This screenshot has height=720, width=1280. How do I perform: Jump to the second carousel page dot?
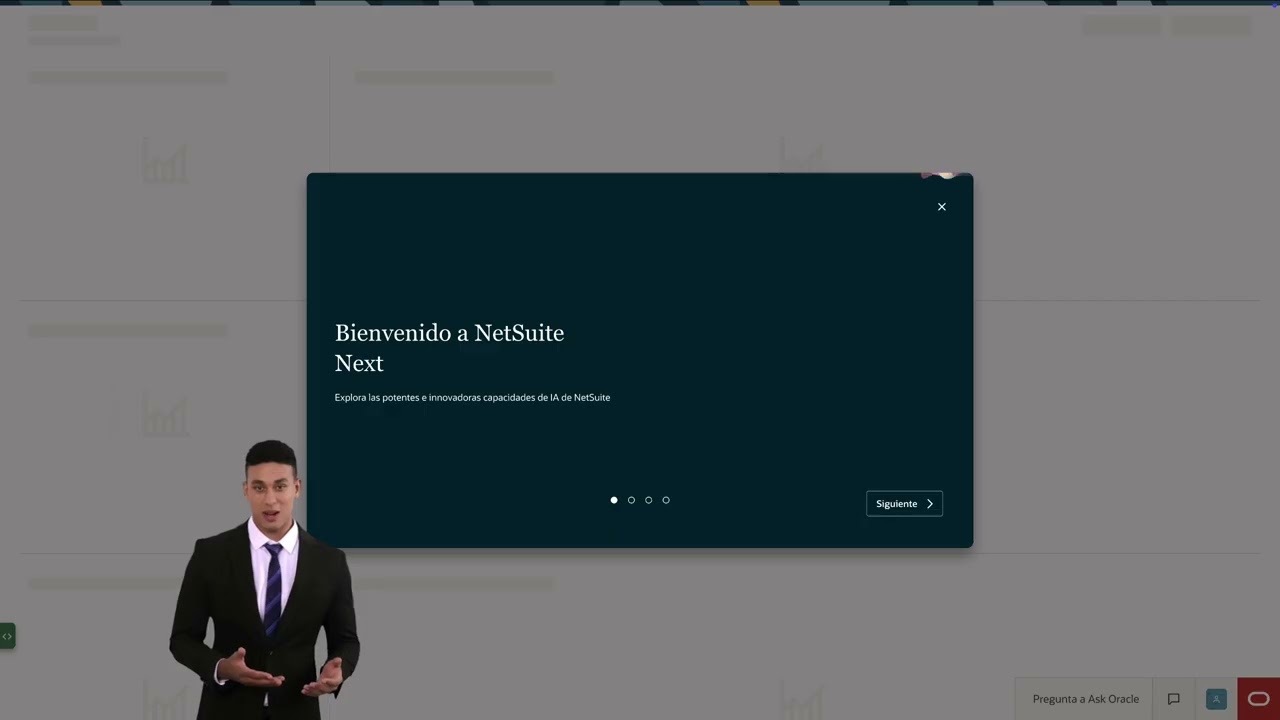tap(631, 500)
